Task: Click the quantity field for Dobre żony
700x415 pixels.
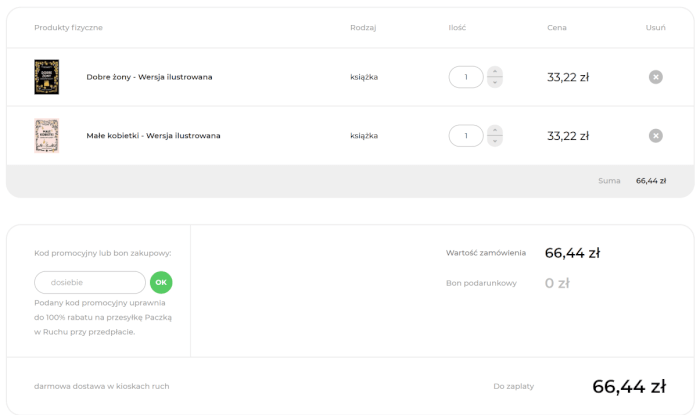Action: 466,77
